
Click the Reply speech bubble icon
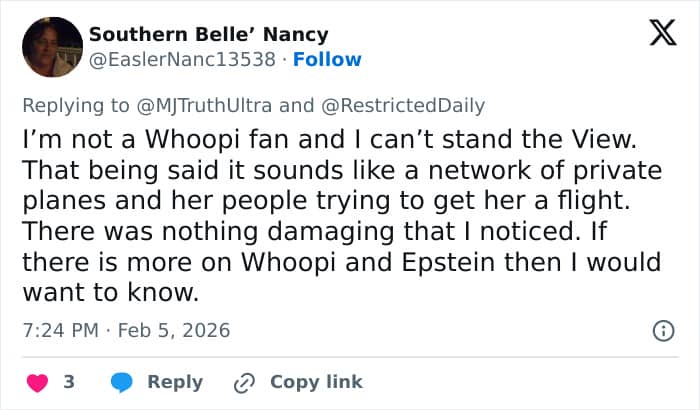[x=122, y=382]
